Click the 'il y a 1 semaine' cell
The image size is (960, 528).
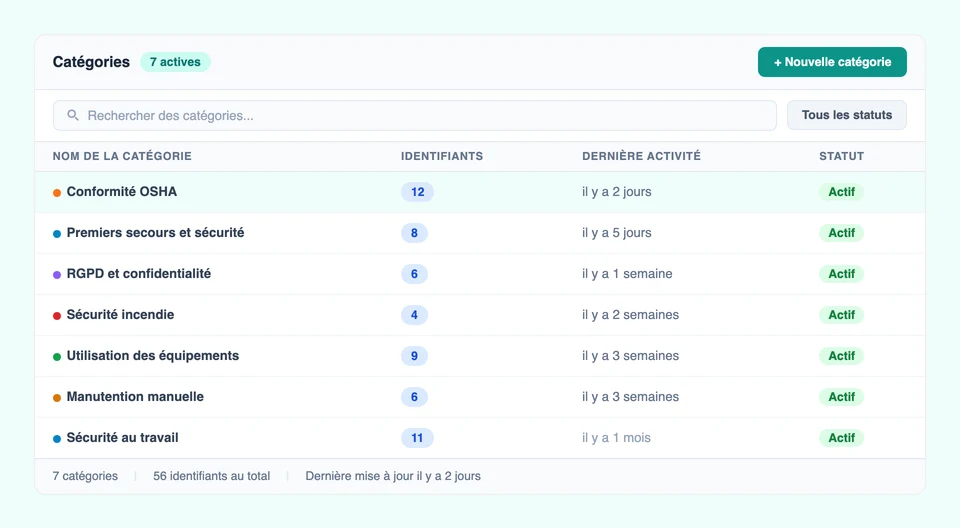pyautogui.click(x=627, y=274)
